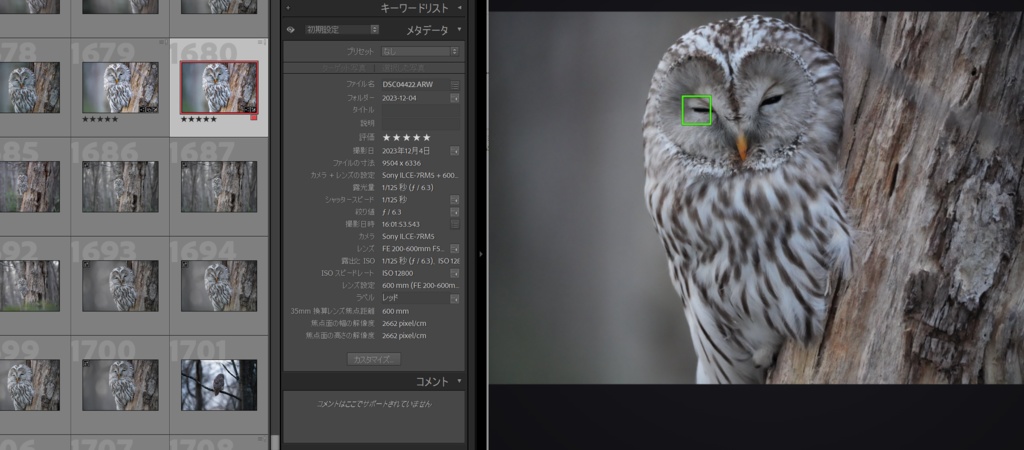This screenshot has height=450, width=1024.
Task: Click the arrow icon beside ISO 12800
Action: 455,273
